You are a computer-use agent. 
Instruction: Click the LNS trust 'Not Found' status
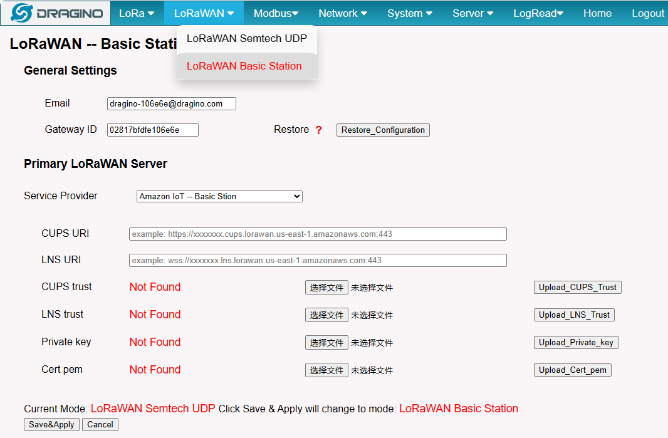point(155,314)
